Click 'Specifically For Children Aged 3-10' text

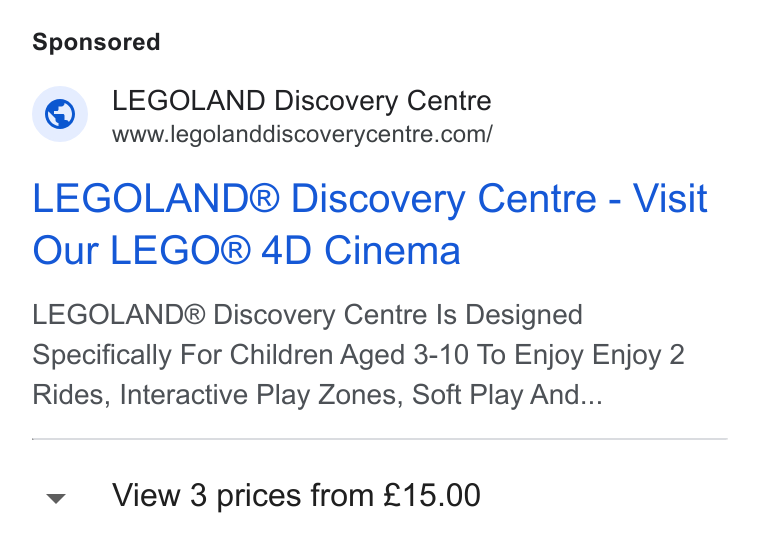[251, 355]
